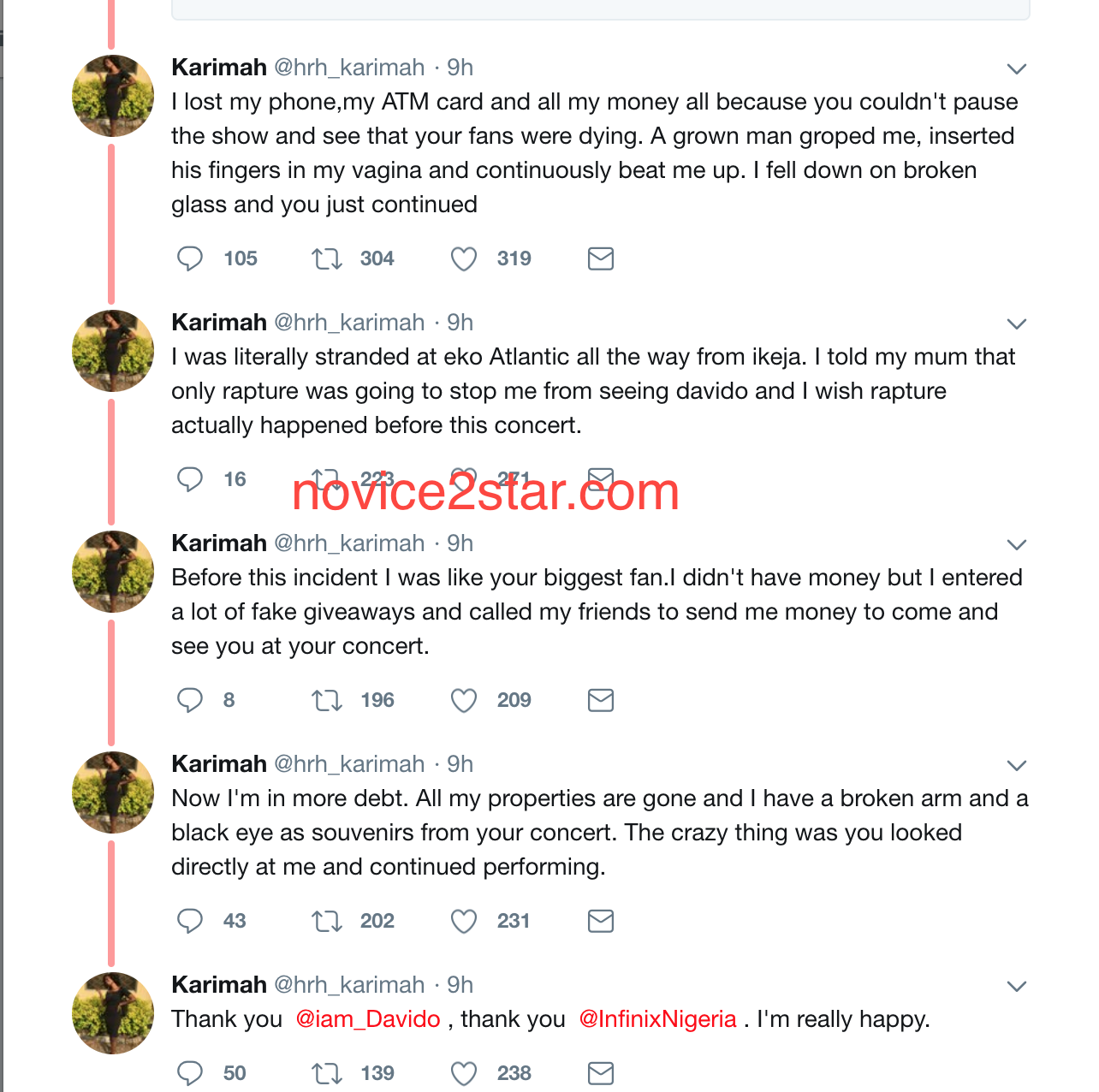
Task: Expand the menu arrow on the 'stranded at eko Atlantic' tweet
Action: (1016, 323)
